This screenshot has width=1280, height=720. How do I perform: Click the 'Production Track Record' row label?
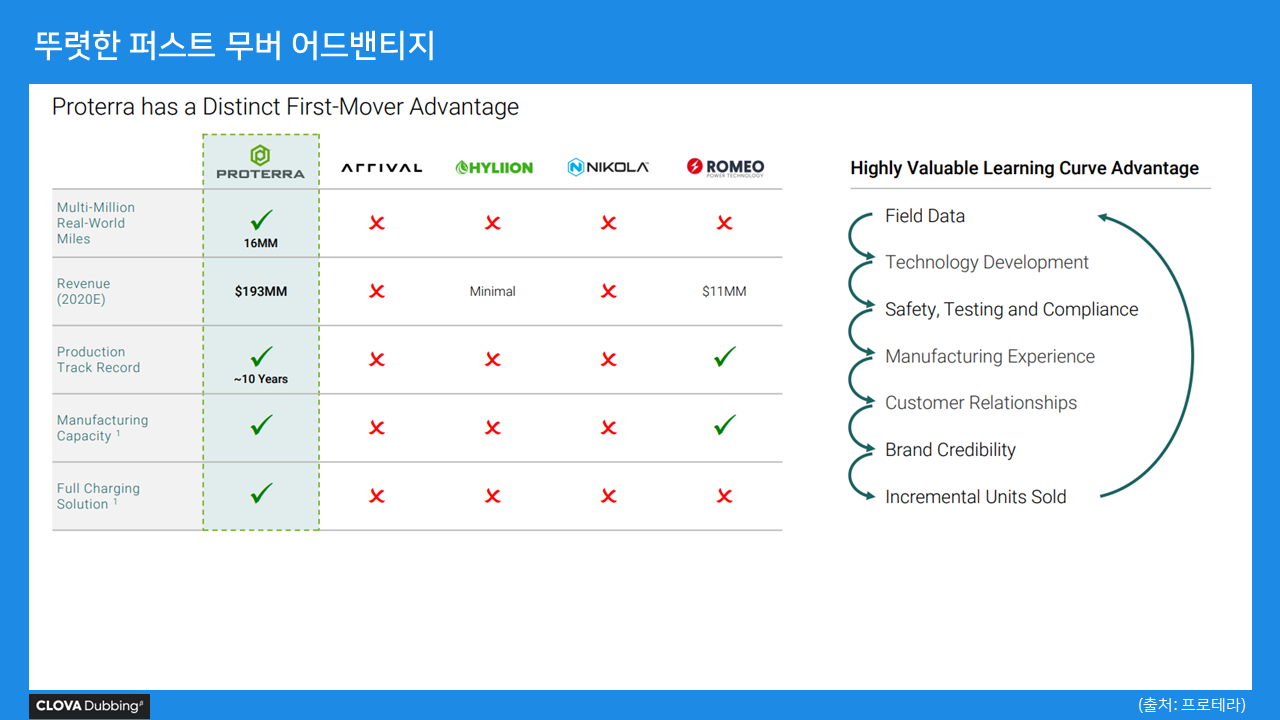point(98,360)
